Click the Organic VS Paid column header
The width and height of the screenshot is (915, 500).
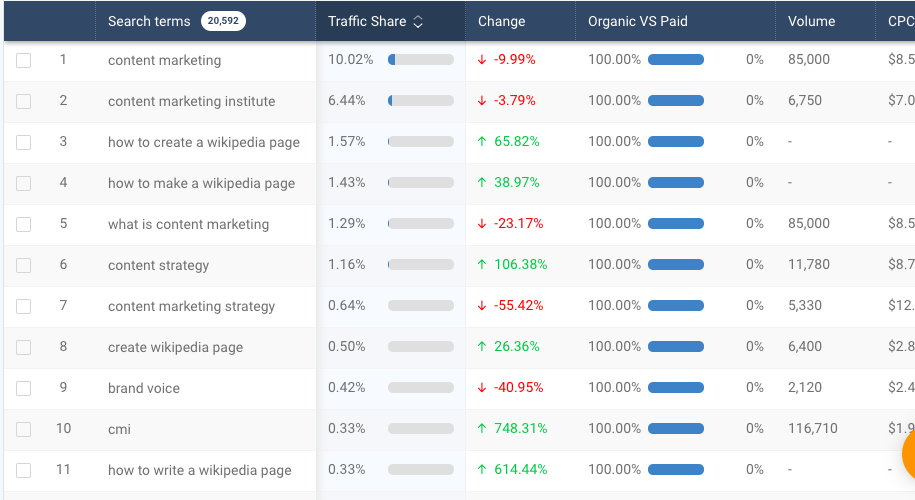[x=637, y=22]
